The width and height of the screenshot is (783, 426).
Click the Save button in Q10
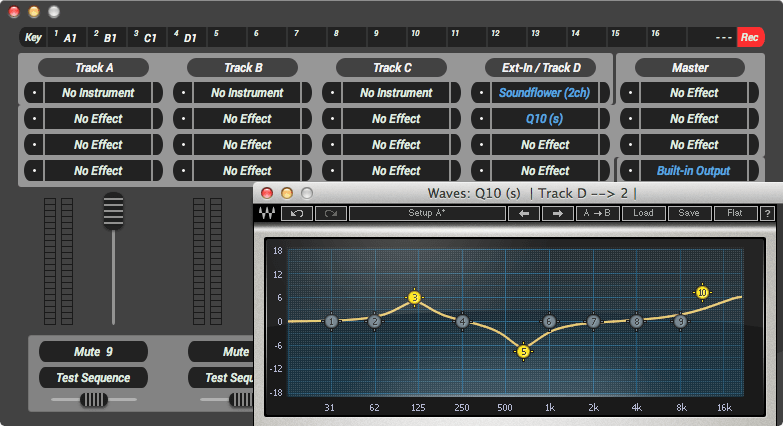tap(689, 213)
